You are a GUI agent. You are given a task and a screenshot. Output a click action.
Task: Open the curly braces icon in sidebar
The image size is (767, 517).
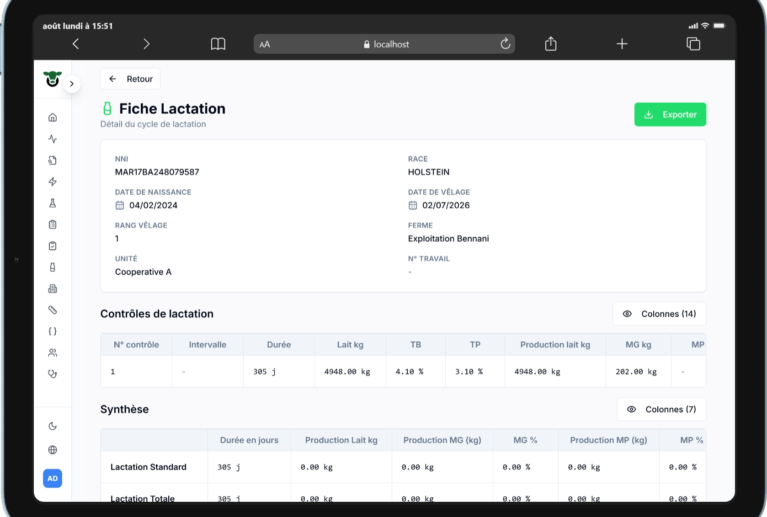pyautogui.click(x=53, y=331)
